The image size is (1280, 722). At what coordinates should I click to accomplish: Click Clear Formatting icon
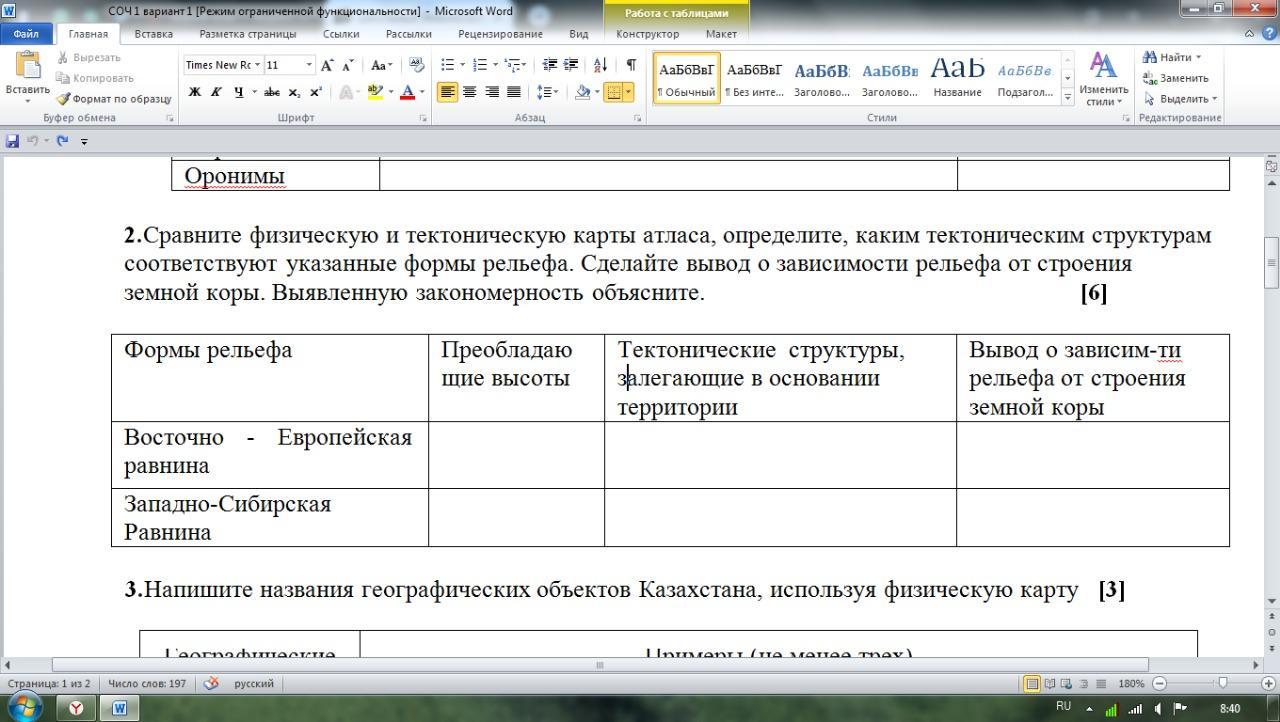coord(417,65)
